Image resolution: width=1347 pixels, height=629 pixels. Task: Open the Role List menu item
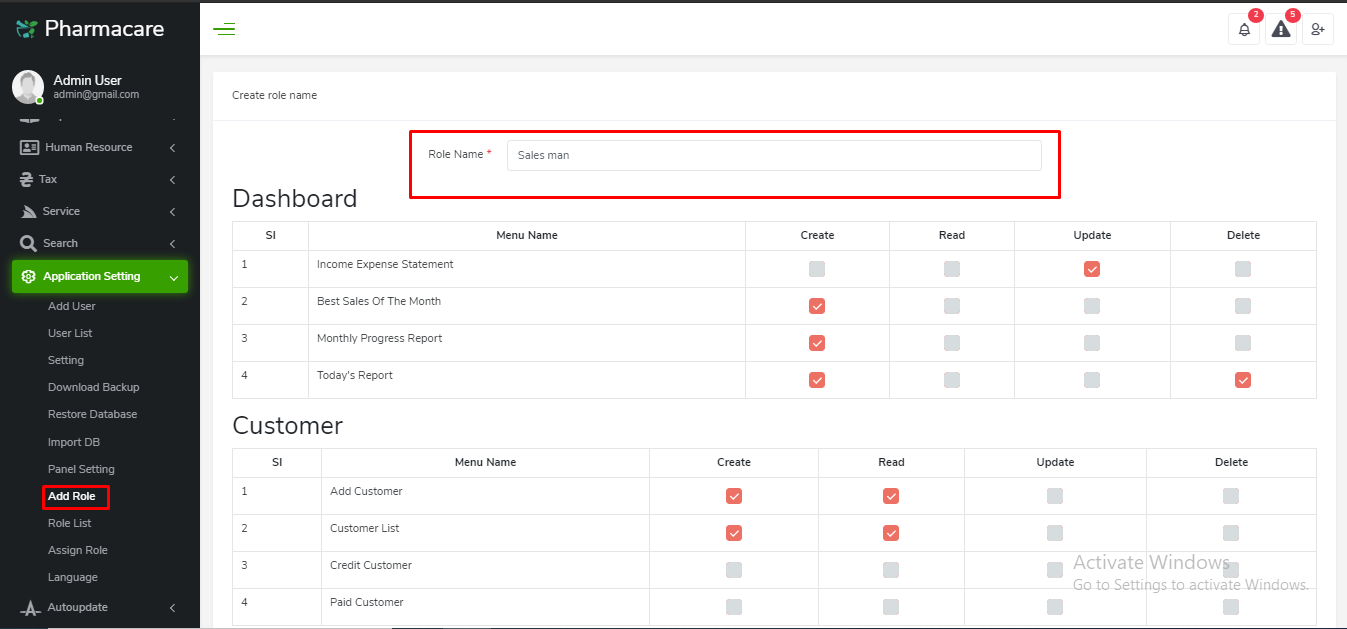(x=69, y=523)
